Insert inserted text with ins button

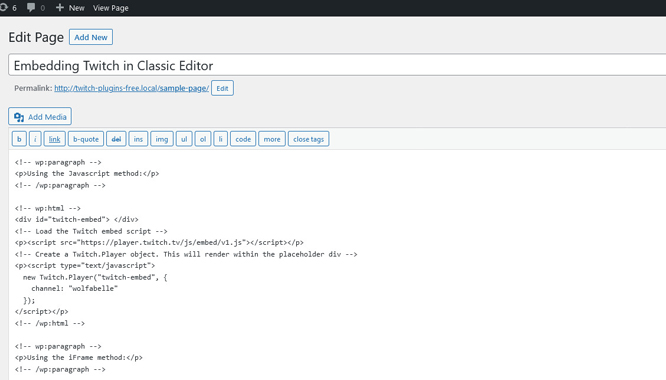(138, 139)
